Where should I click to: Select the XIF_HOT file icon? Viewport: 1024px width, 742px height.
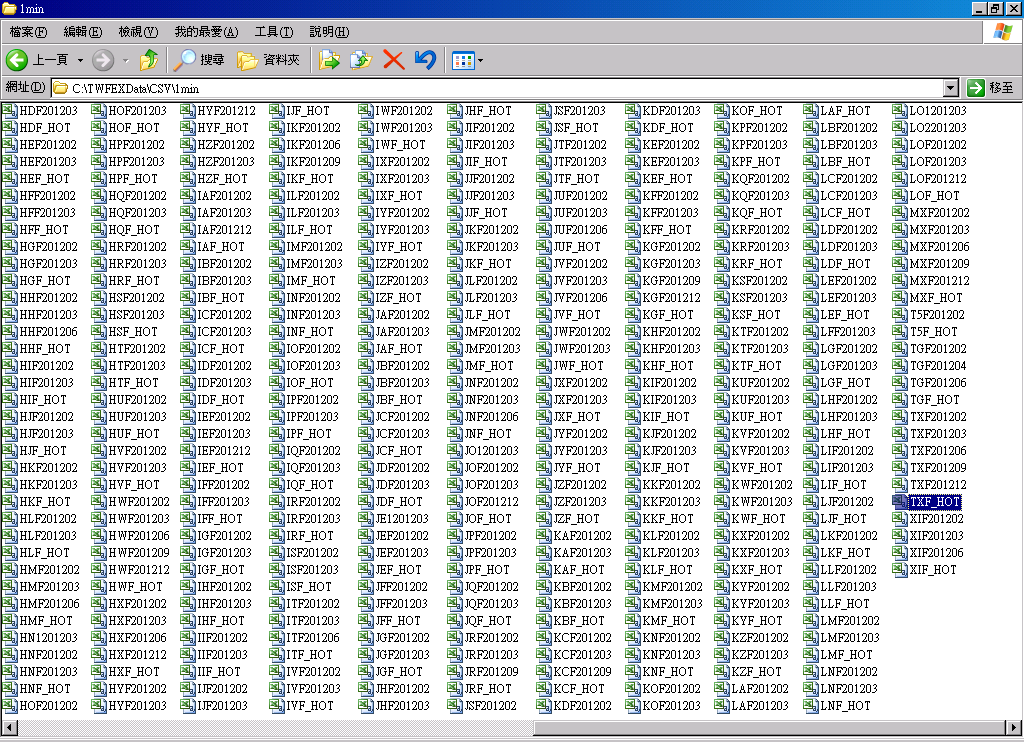(900, 570)
